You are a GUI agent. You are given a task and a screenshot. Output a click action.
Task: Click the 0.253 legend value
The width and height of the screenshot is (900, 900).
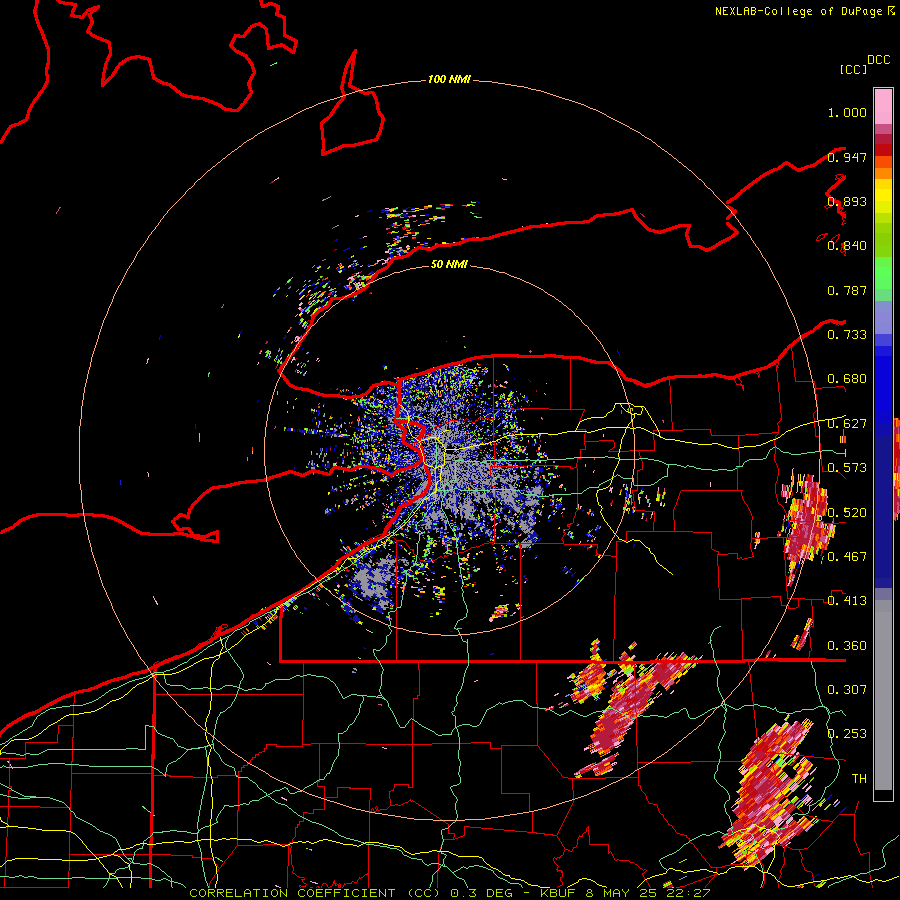[x=847, y=734]
